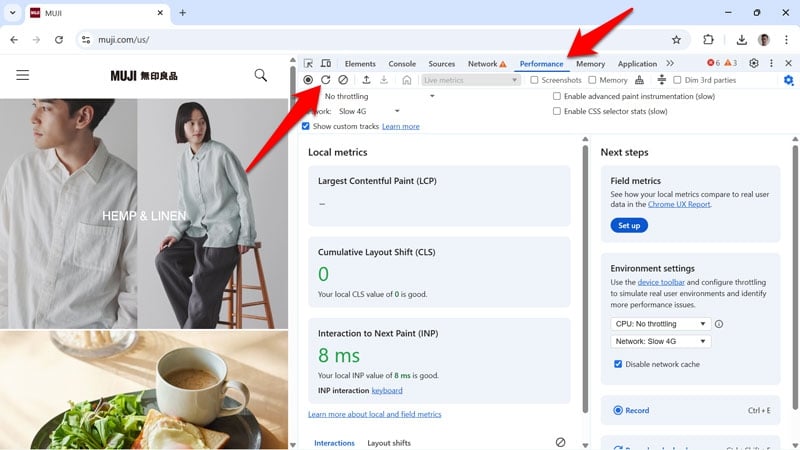The height and width of the screenshot is (450, 800).
Task: Open the tab search dropdown arrow
Action: (x=12, y=13)
